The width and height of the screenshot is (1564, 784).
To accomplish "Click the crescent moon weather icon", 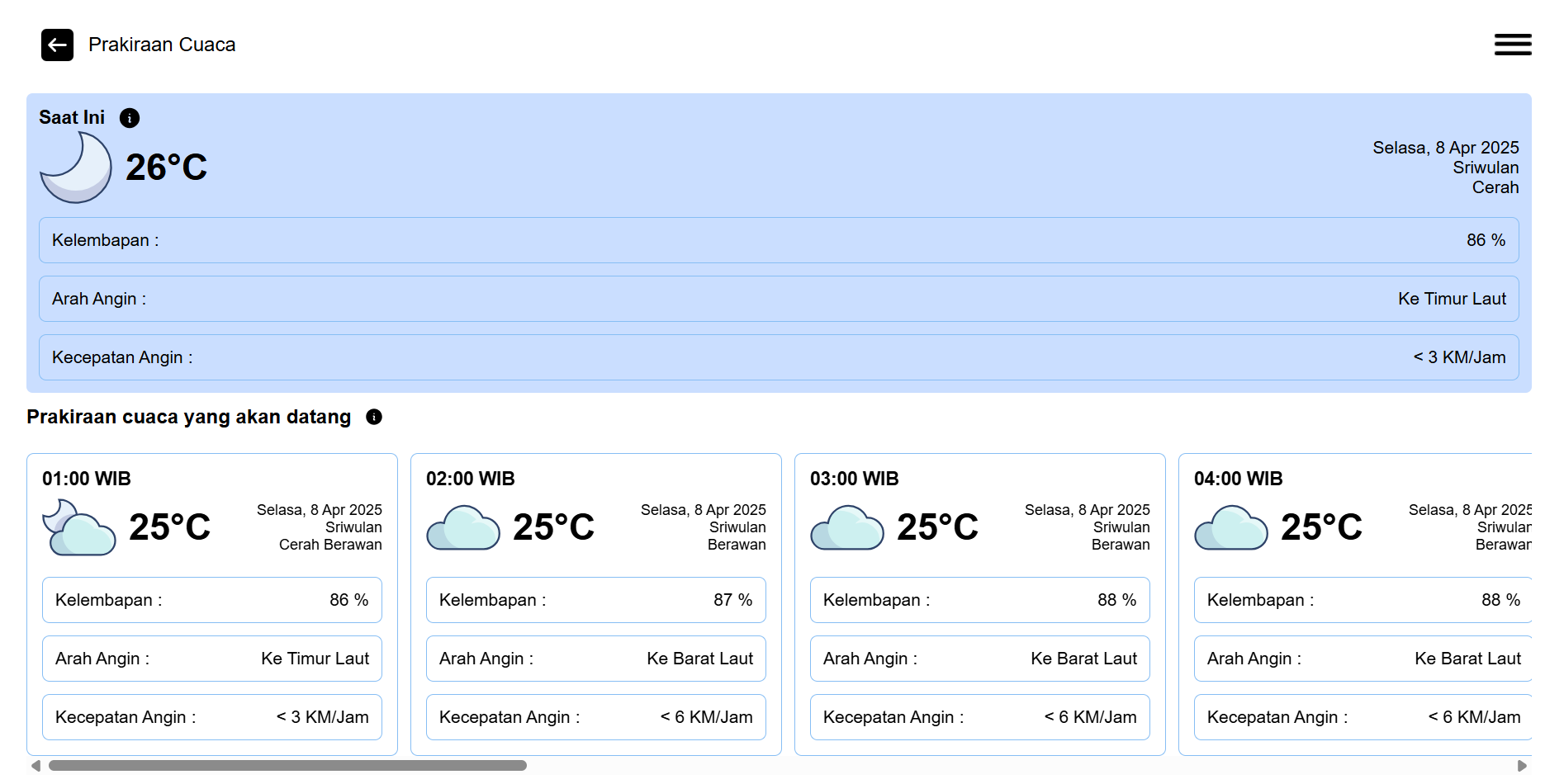I will click(x=76, y=168).
